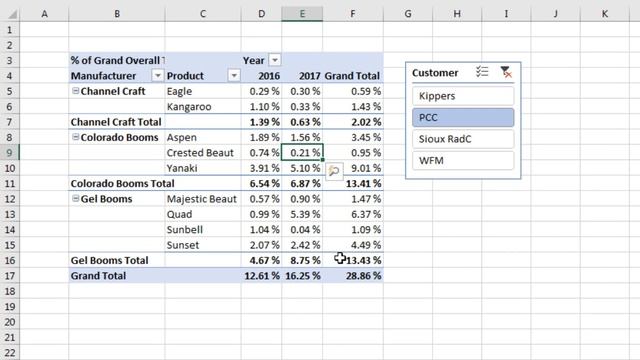Select the Sunbell product cell
Viewport: 640px width, 360px height.
click(203, 230)
